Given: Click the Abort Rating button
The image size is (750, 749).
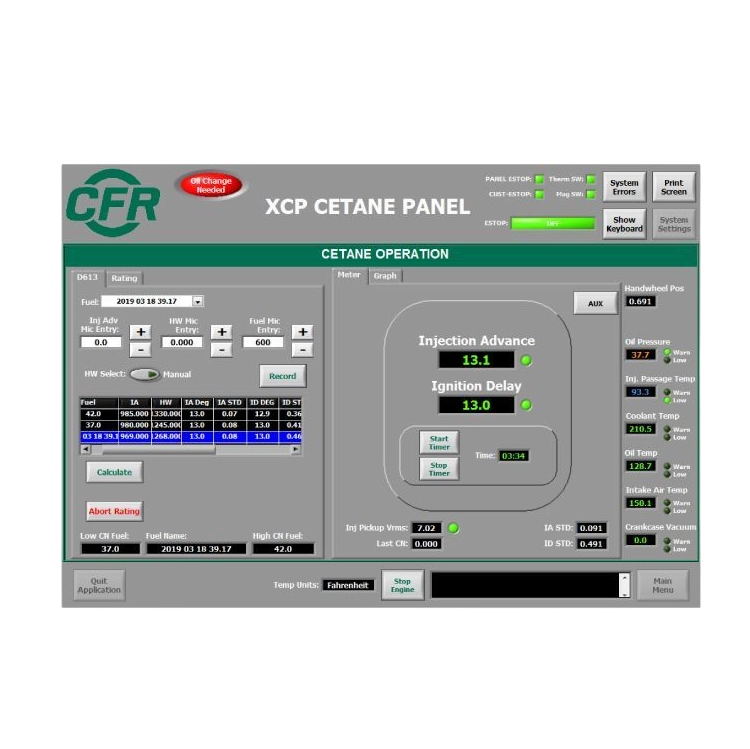Looking at the screenshot, I should (114, 511).
